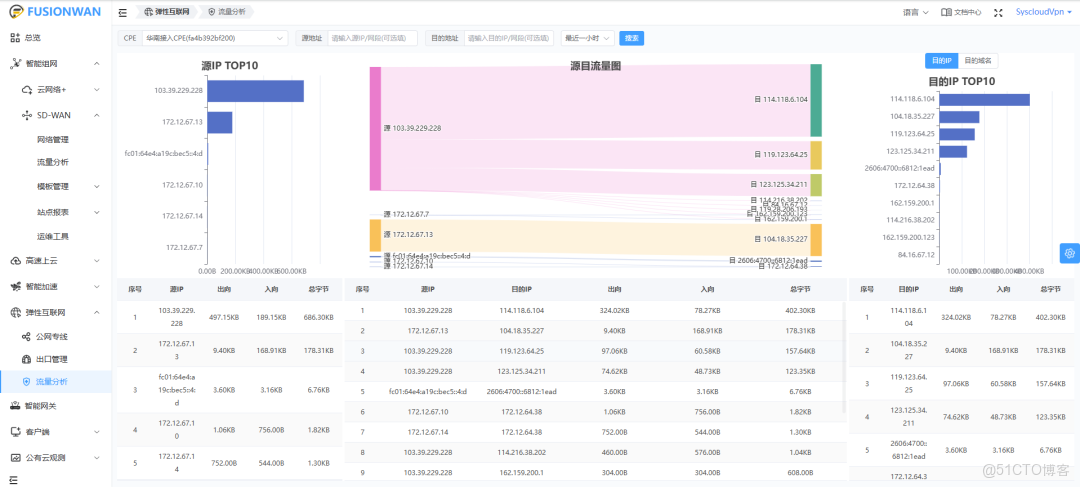Open 流量分析 under SD-WAN
Image resolution: width=1080 pixels, height=487 pixels.
coord(52,162)
